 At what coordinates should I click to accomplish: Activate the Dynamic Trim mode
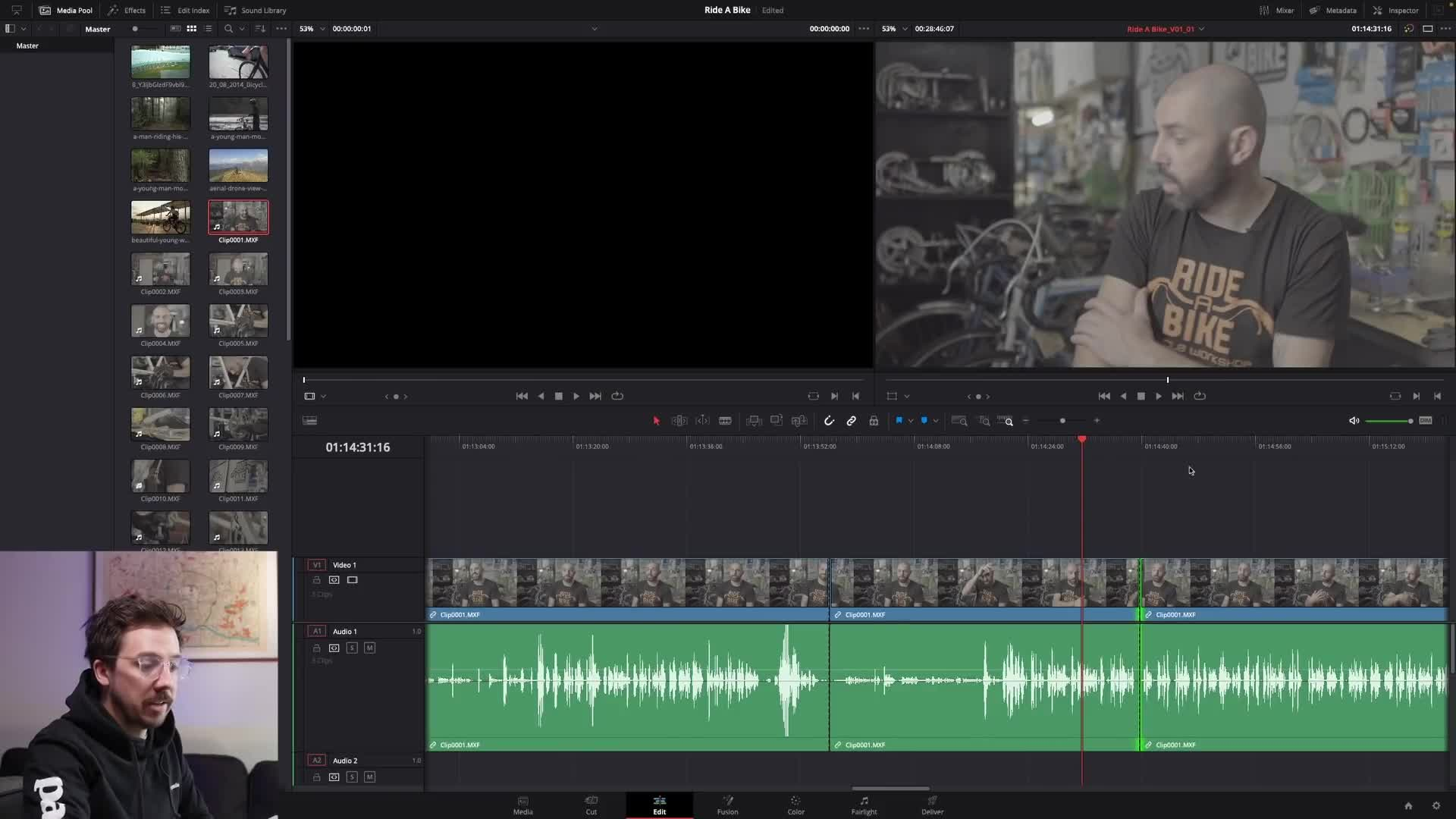(702, 420)
